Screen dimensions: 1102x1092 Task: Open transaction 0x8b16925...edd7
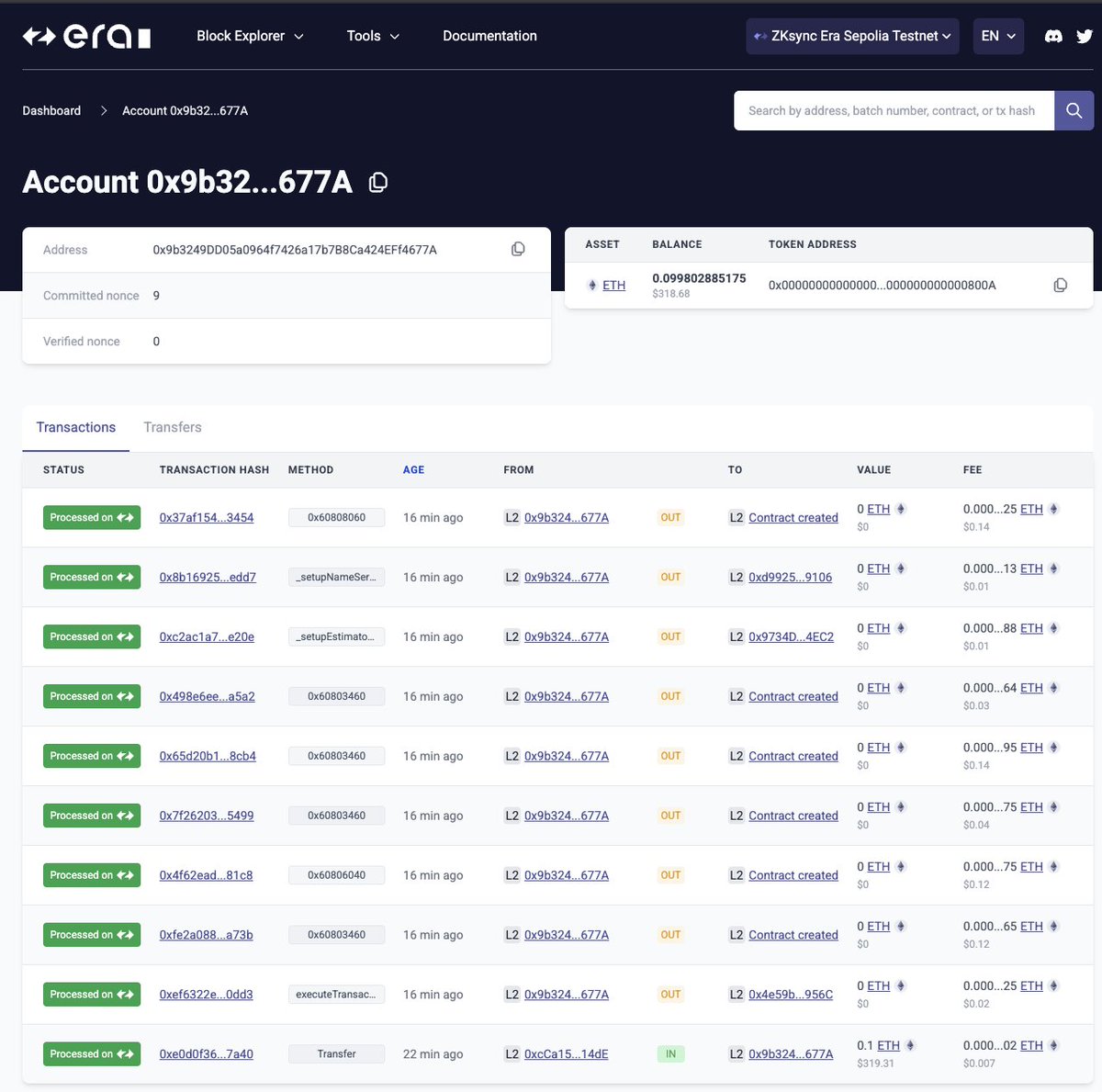tap(208, 578)
